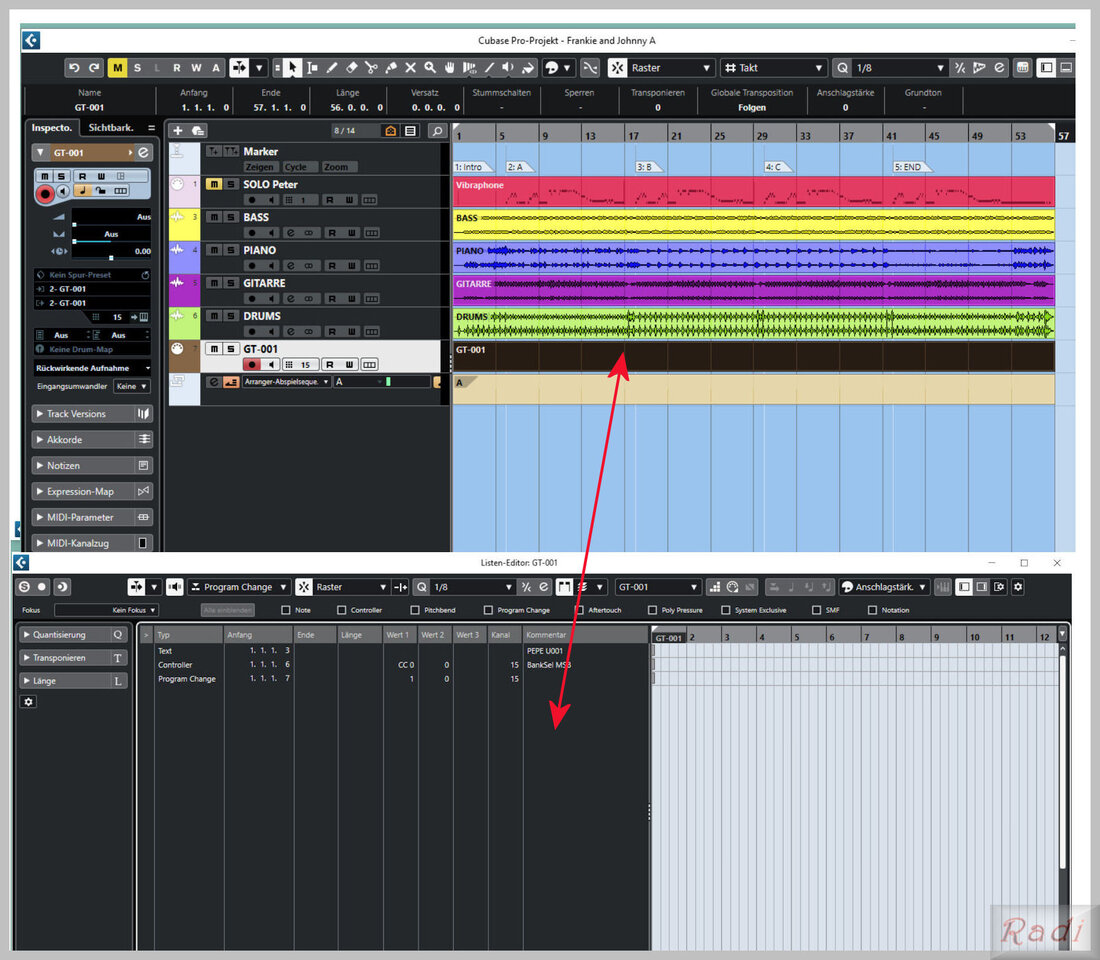Select the Zoom magnifier tool
Image resolution: width=1100 pixels, height=960 pixels.
click(430, 68)
